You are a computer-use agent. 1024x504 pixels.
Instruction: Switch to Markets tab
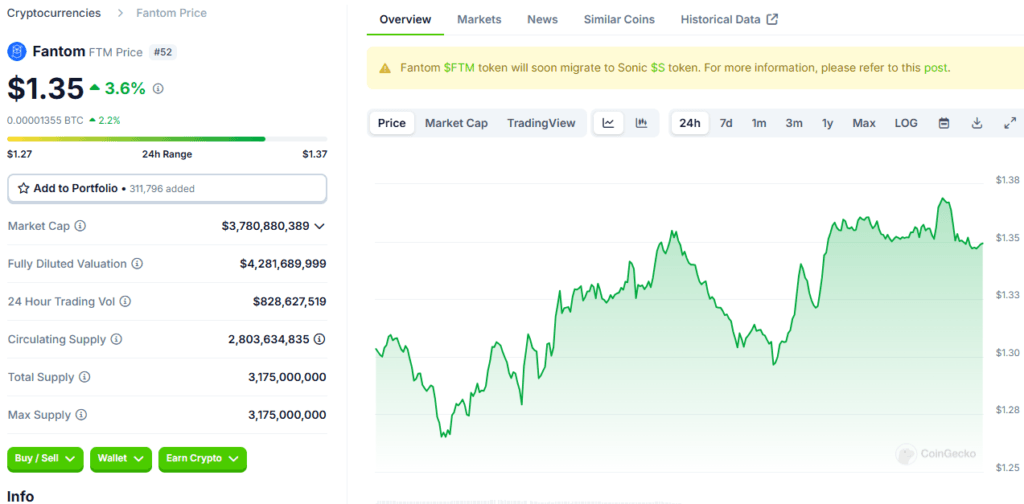pos(479,20)
